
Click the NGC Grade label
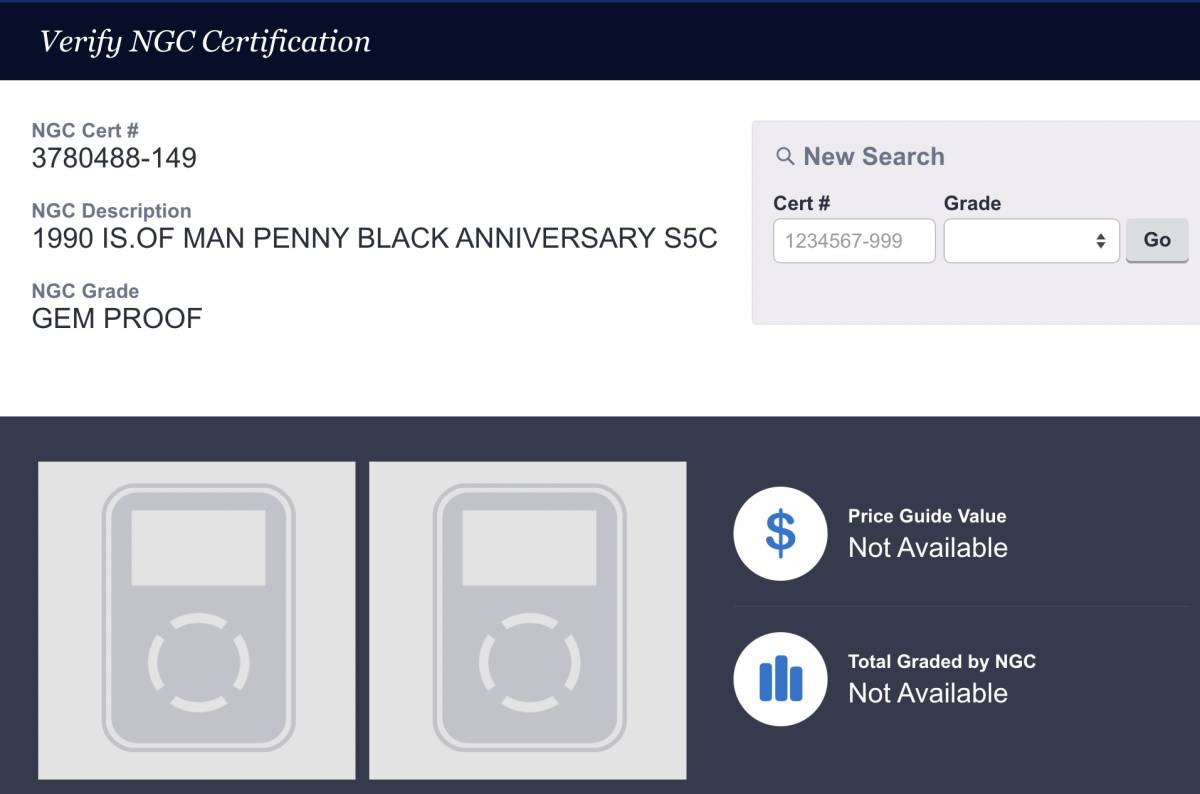[x=85, y=291]
